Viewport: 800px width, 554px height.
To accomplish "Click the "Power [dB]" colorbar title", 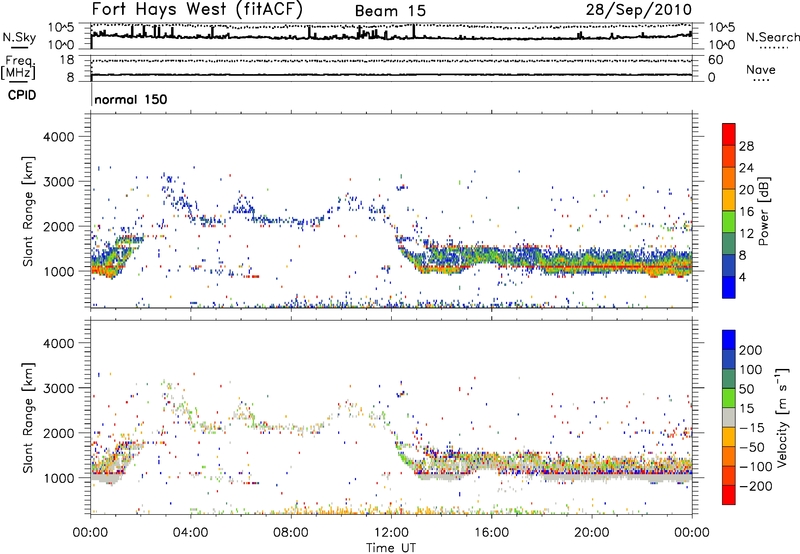I will [x=764, y=211].
